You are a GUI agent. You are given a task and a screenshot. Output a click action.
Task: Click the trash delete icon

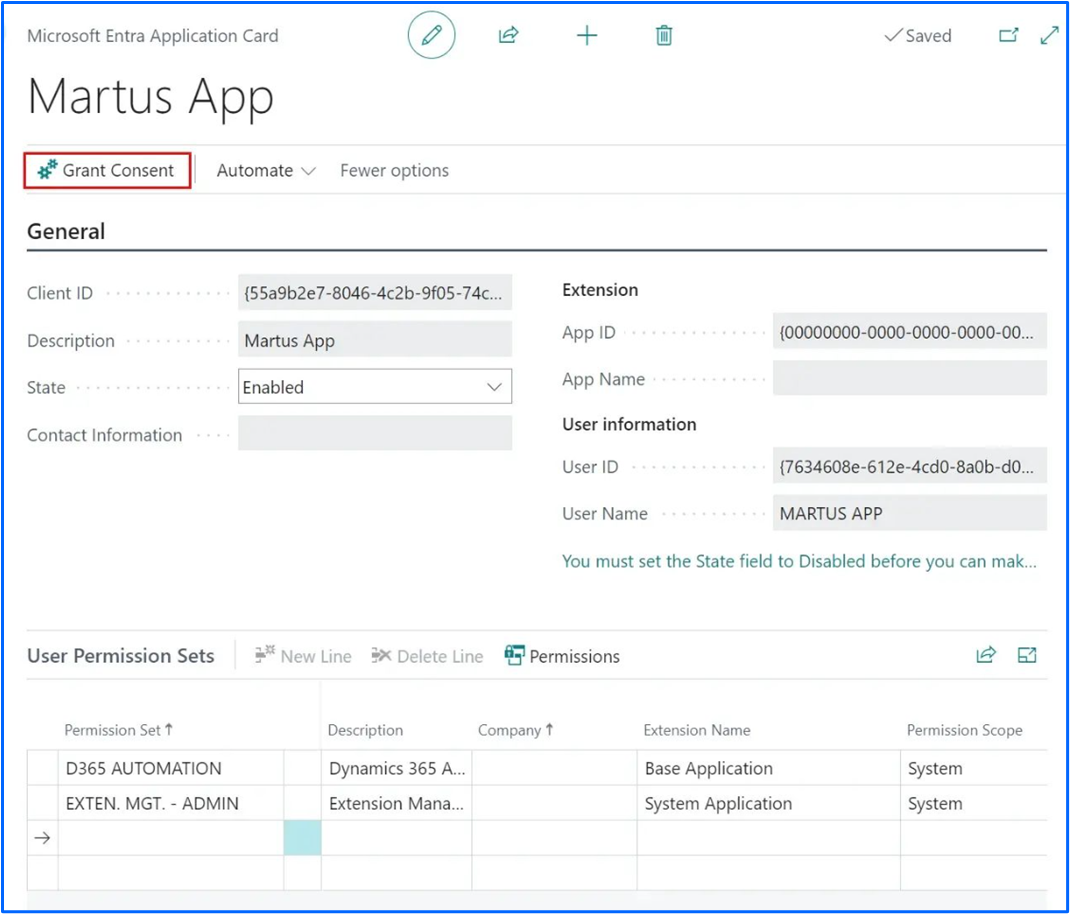click(x=664, y=35)
